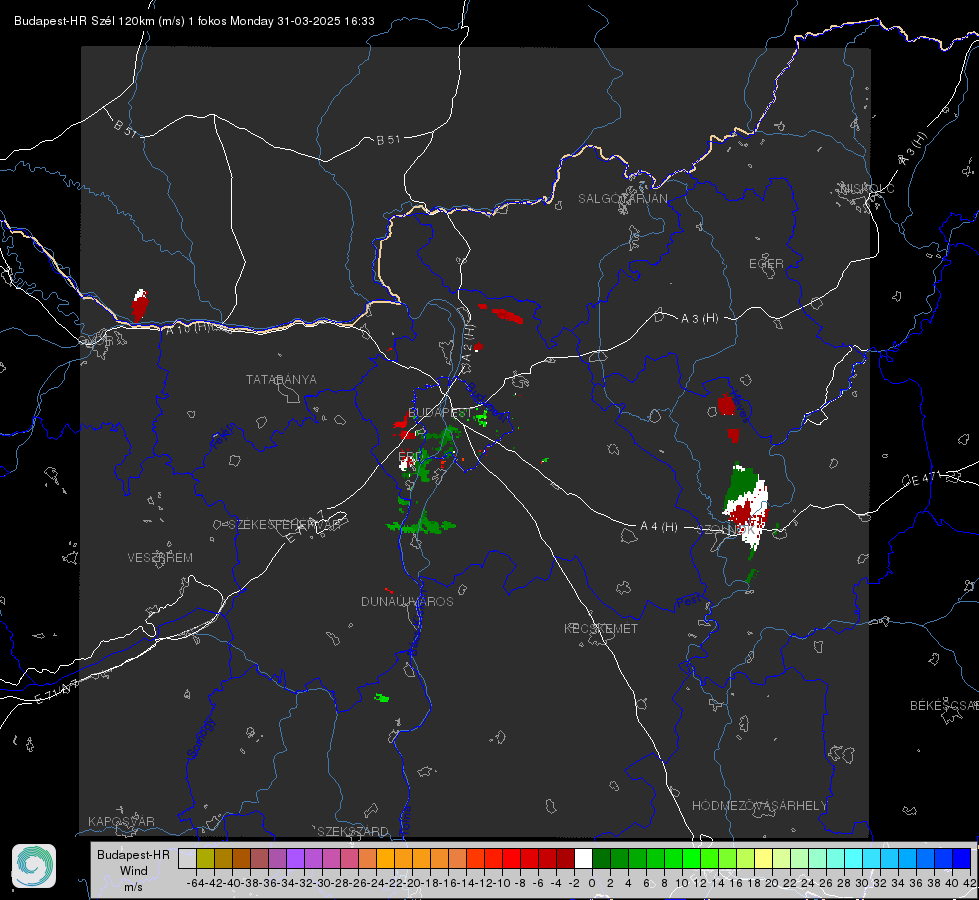Image resolution: width=979 pixels, height=900 pixels.
Task: Click the DUNAÚJVÁROS city label
Action: coord(407,601)
